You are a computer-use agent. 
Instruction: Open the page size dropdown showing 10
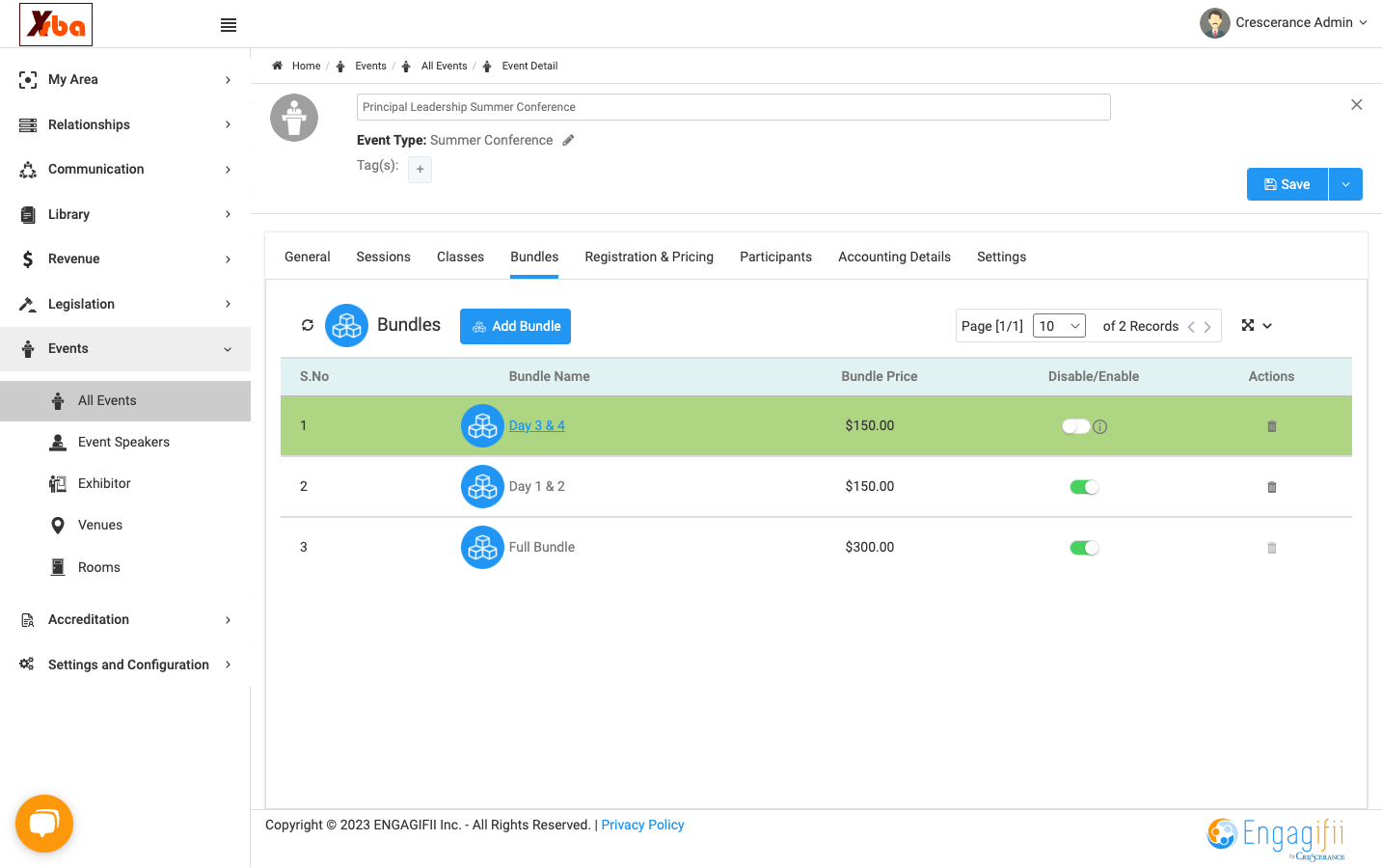coord(1060,326)
